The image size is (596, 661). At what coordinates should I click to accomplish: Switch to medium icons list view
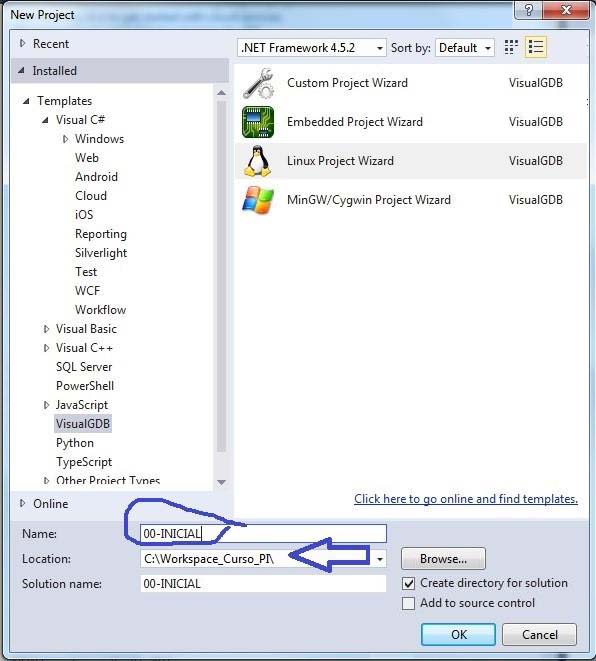pyautogui.click(x=536, y=47)
